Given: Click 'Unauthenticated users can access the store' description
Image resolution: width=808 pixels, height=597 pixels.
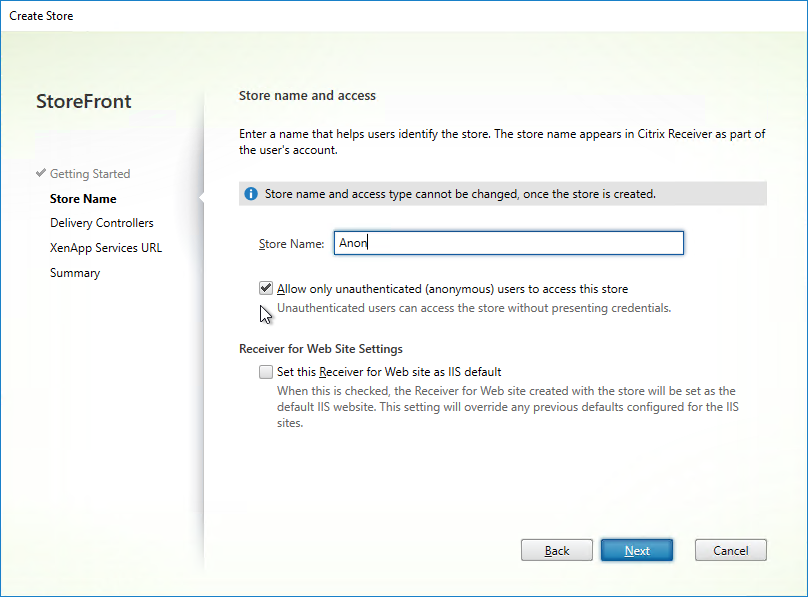Looking at the screenshot, I should coord(474,308).
